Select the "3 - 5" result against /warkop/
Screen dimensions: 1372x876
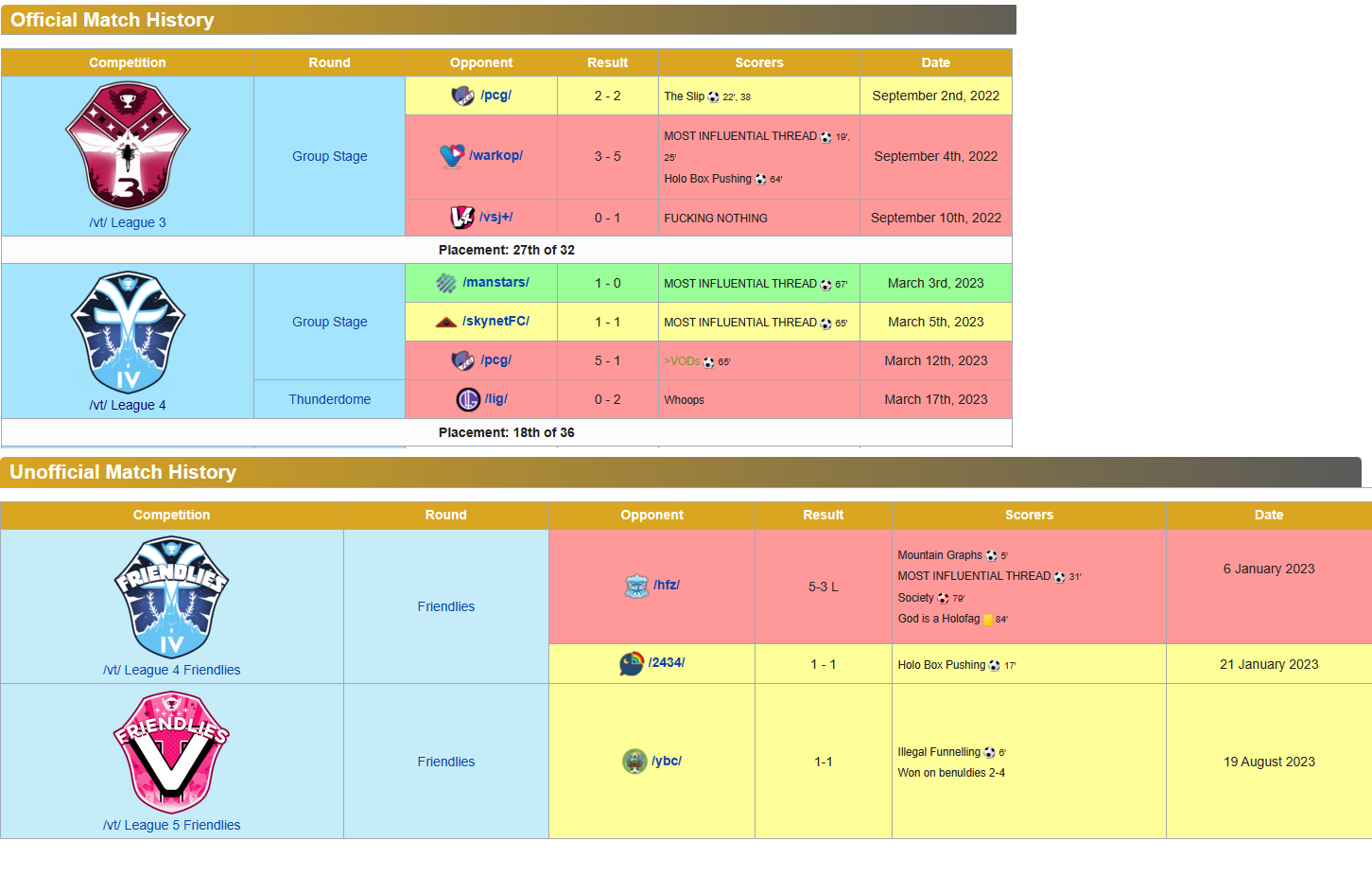tap(608, 156)
